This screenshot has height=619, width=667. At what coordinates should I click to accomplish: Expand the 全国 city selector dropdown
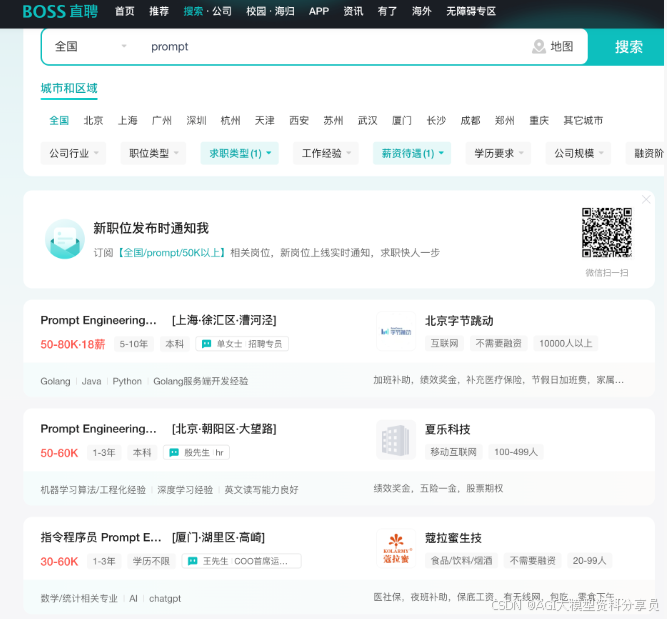point(91,46)
